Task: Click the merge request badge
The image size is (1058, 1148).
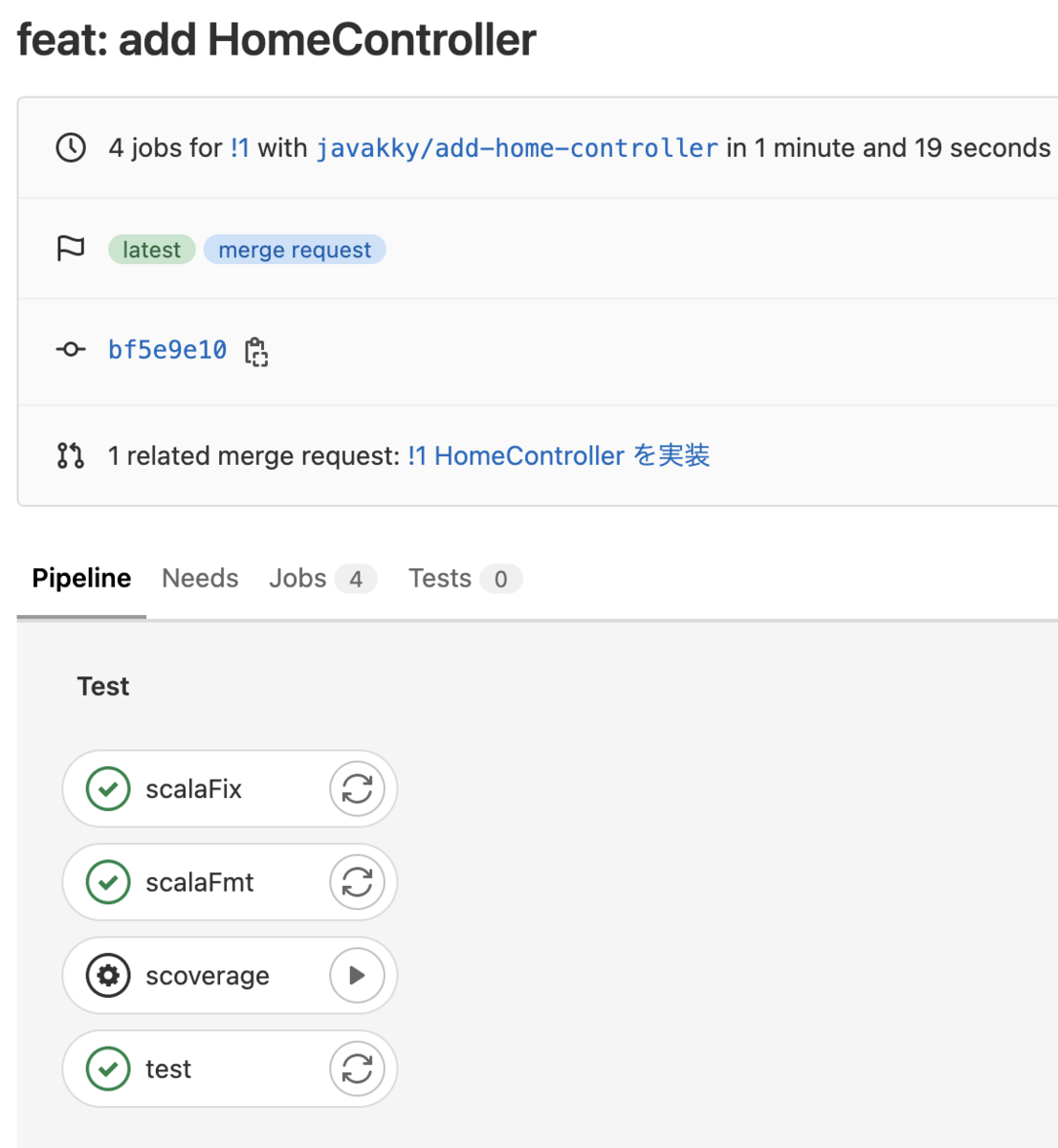Action: click(x=295, y=250)
